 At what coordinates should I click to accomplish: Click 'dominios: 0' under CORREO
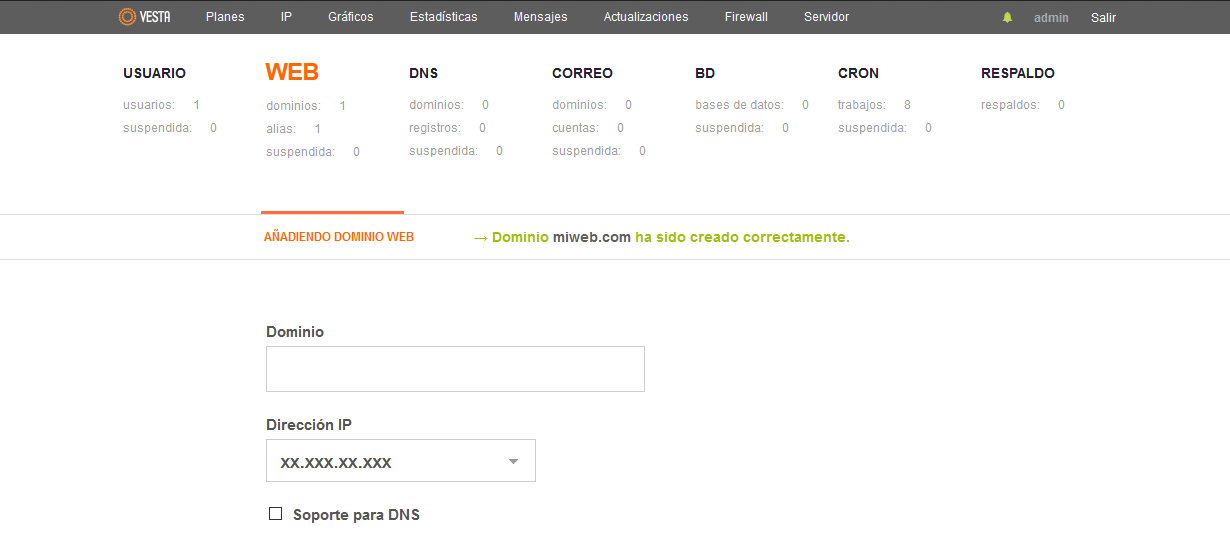pos(592,105)
